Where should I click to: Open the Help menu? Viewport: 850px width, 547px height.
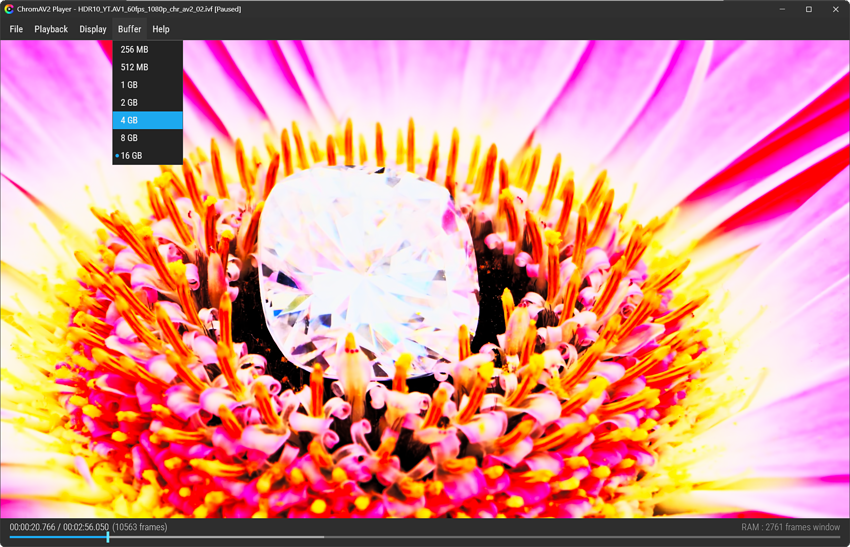pos(160,29)
